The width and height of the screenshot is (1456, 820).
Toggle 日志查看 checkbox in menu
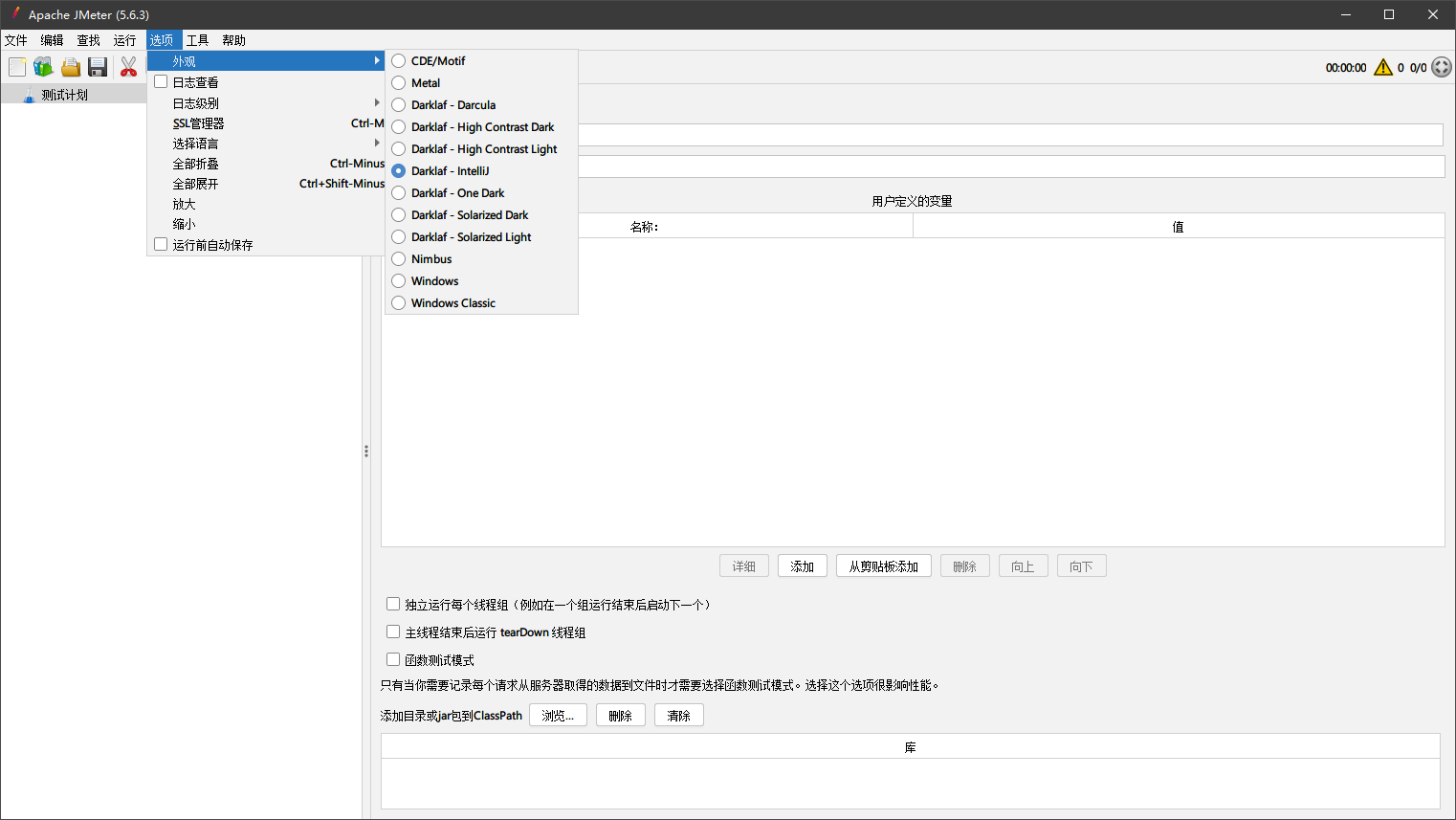(161, 82)
